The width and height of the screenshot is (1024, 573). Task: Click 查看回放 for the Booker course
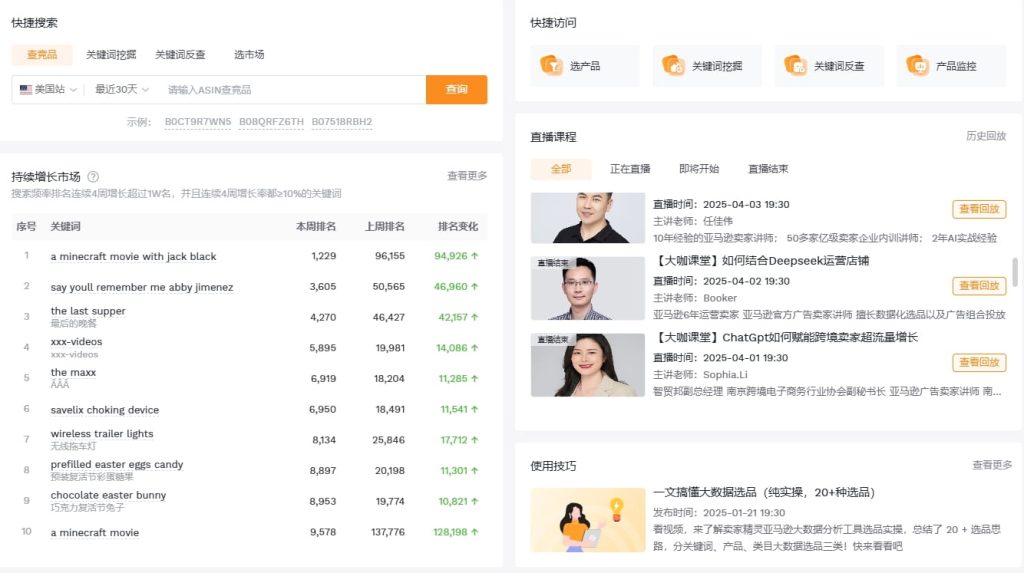pyautogui.click(x=979, y=286)
